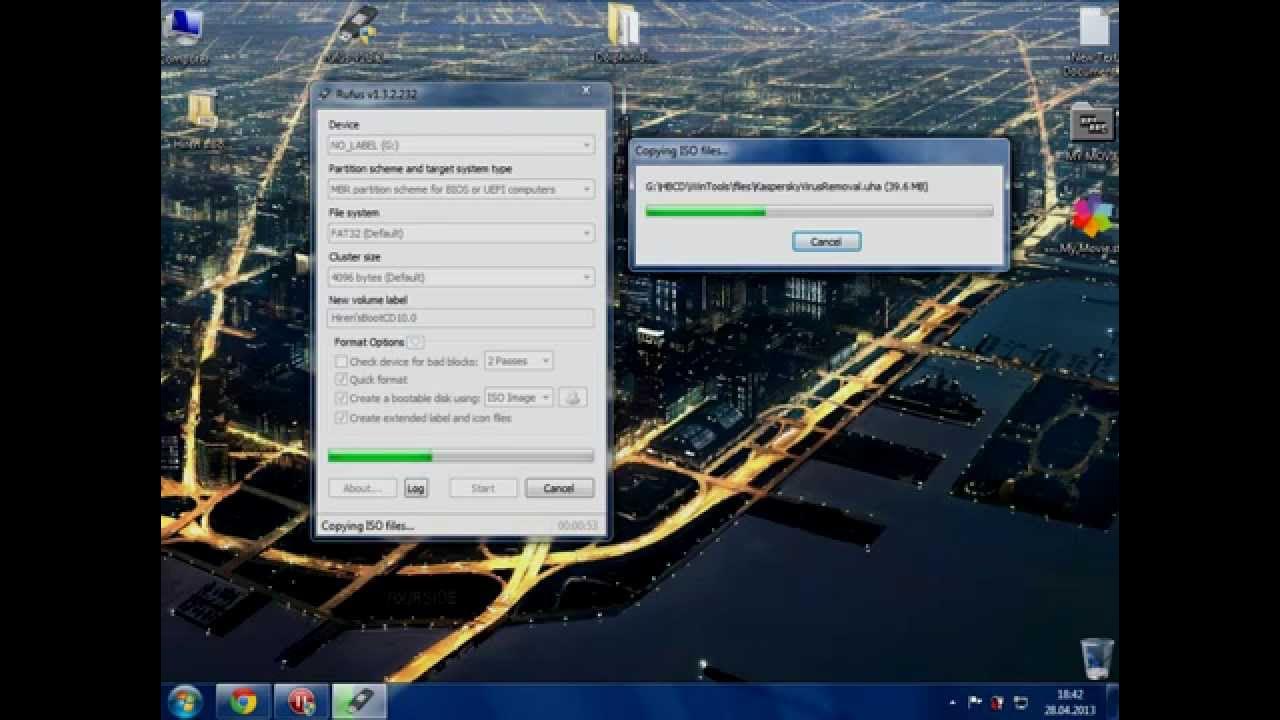
Task: Open the clock showing 18:42
Action: [1069, 701]
